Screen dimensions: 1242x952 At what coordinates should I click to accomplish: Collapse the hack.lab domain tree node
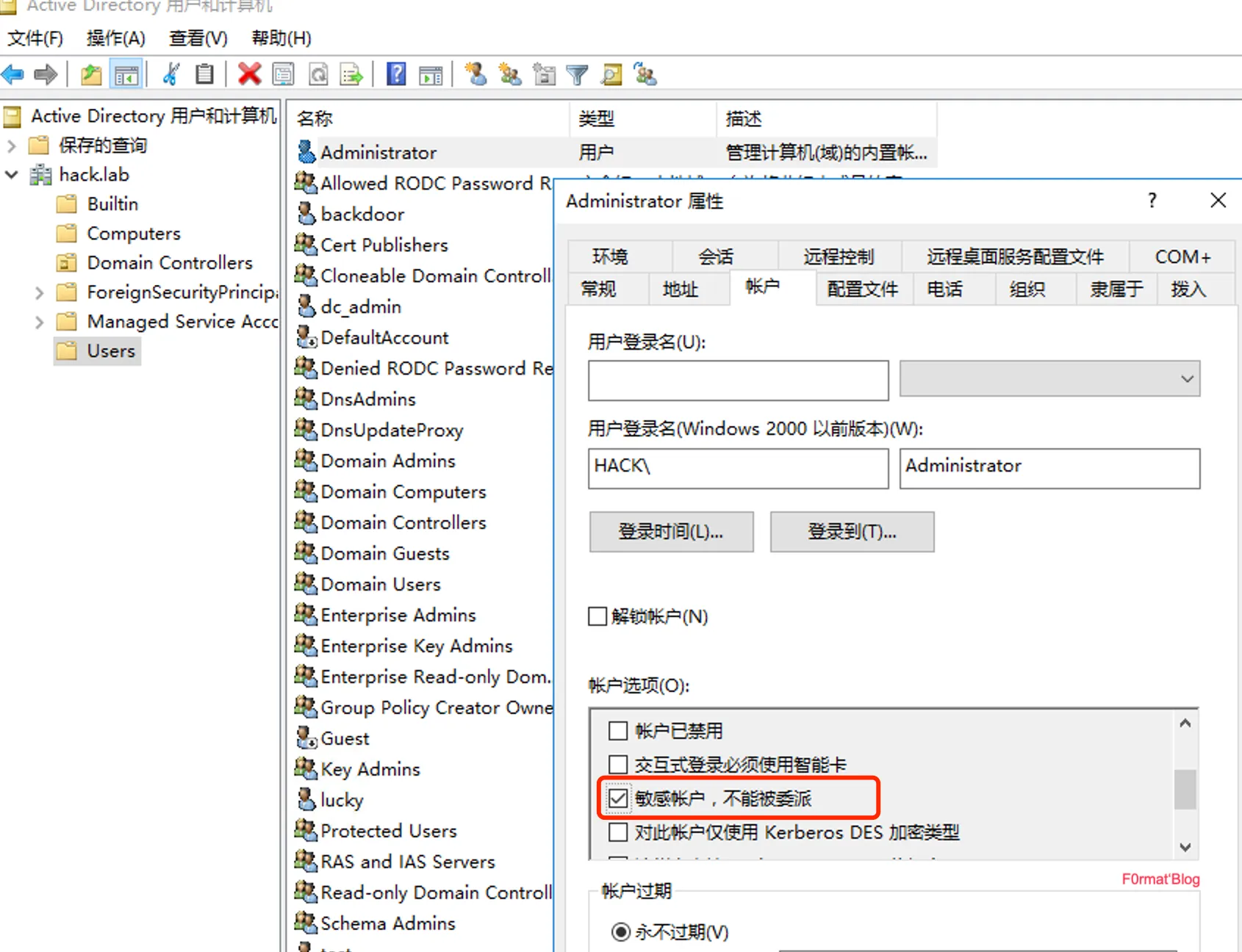coord(12,175)
